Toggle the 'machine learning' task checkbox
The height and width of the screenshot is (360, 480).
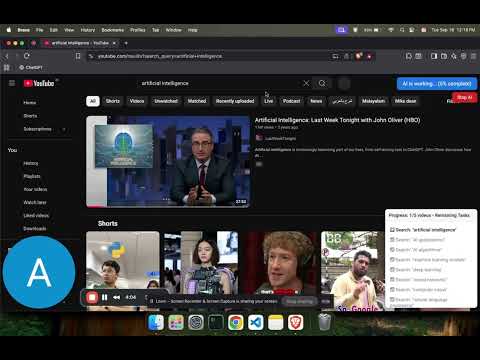392,260
